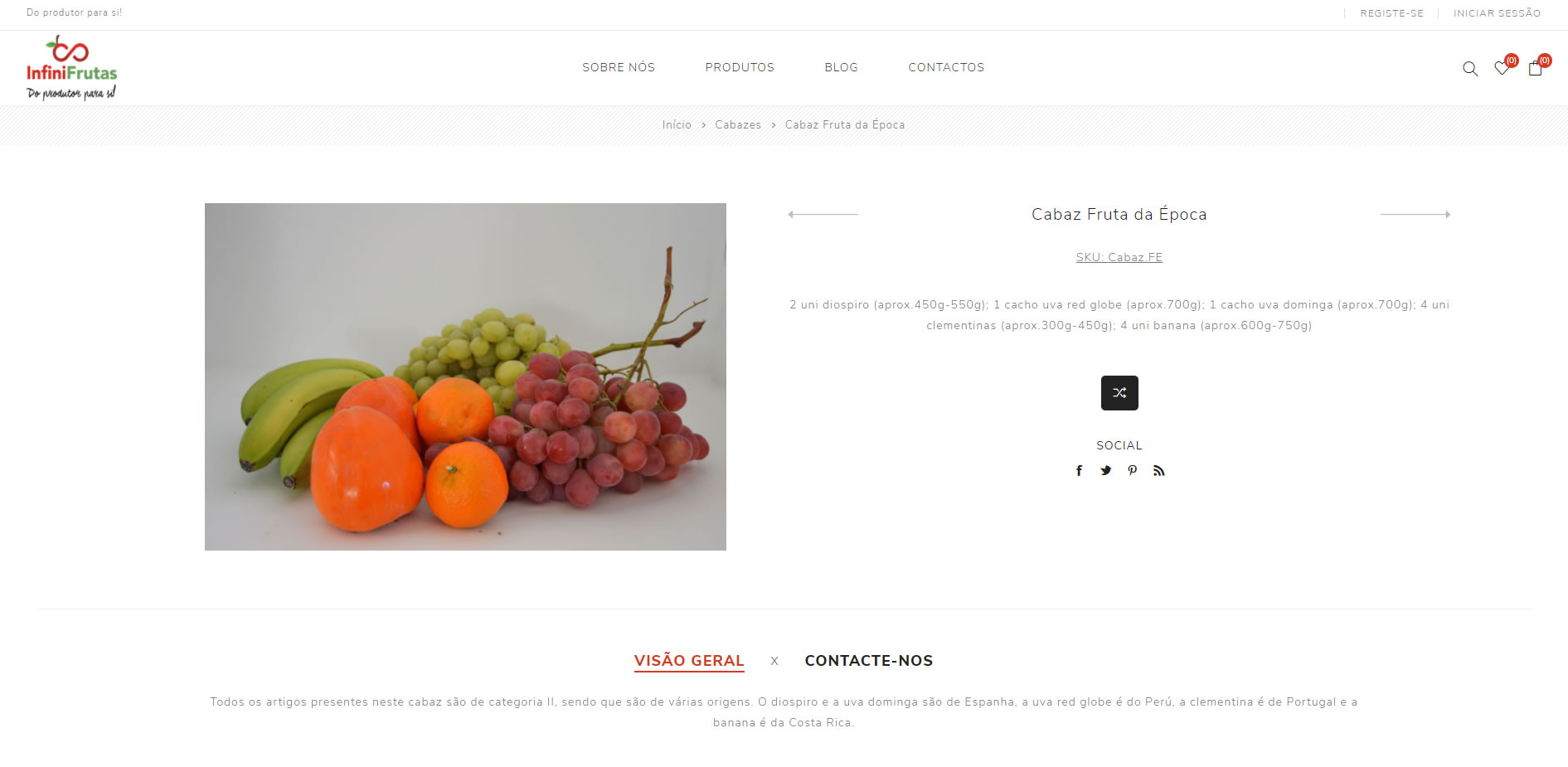This screenshot has width=1568, height=767.
Task: Open the RSS feed icon
Action: pyautogui.click(x=1159, y=471)
